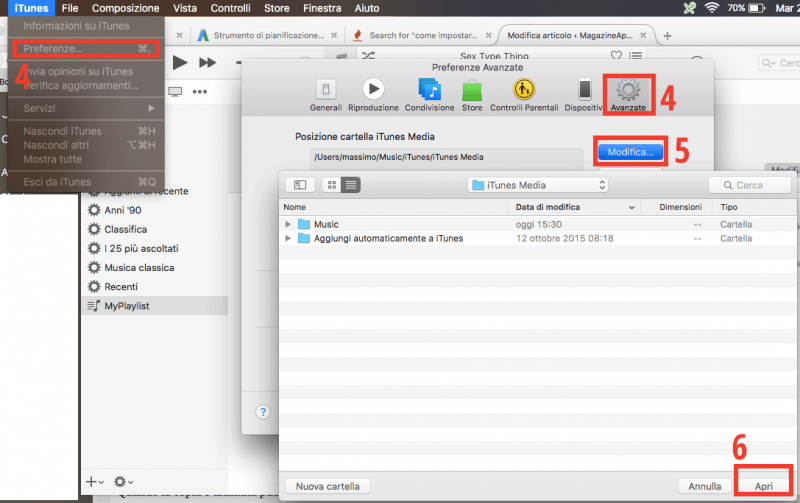Switch file dialog to icon view
This screenshot has width=800, height=503.
point(331,185)
